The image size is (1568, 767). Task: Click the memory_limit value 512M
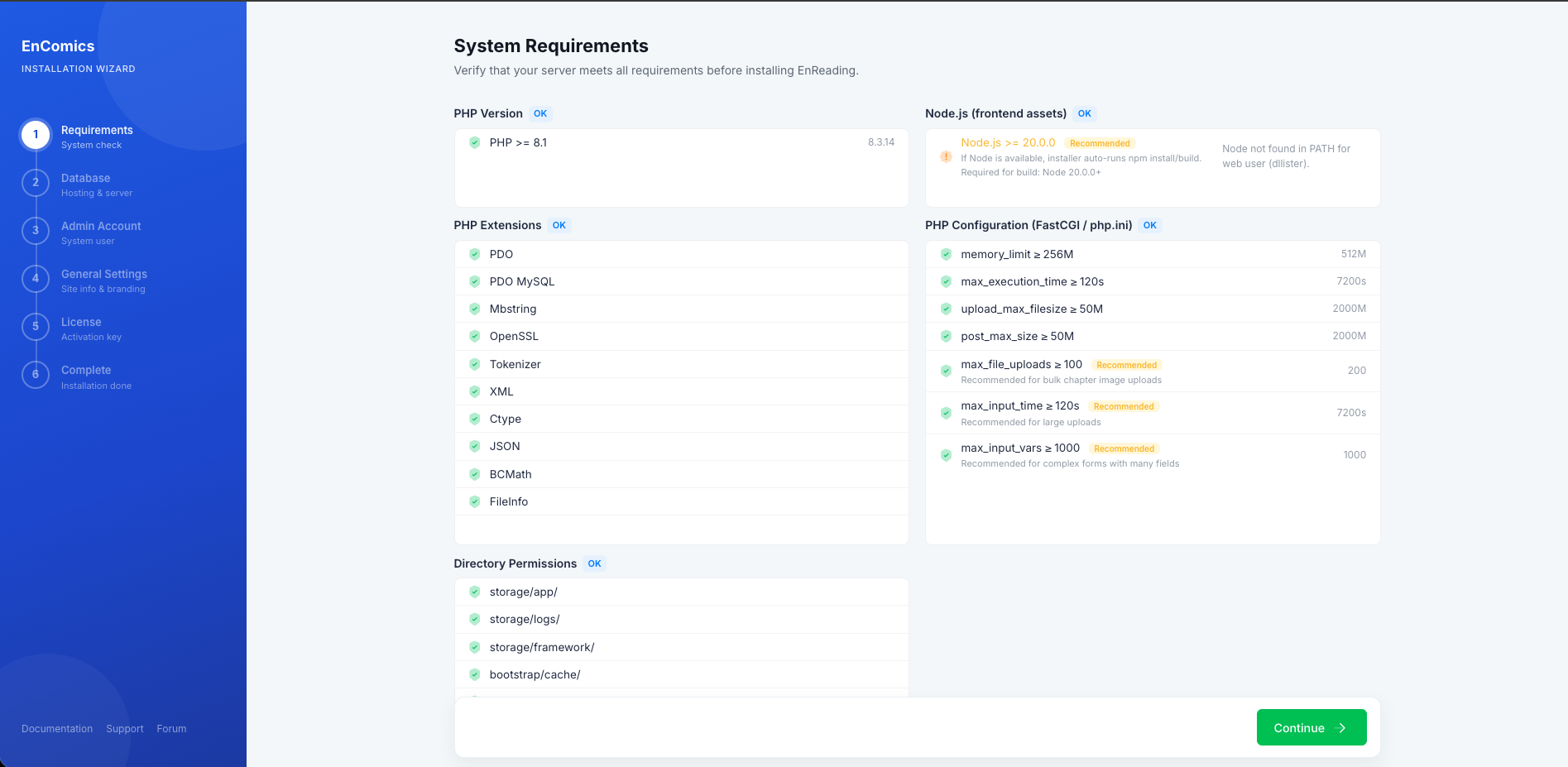1354,254
